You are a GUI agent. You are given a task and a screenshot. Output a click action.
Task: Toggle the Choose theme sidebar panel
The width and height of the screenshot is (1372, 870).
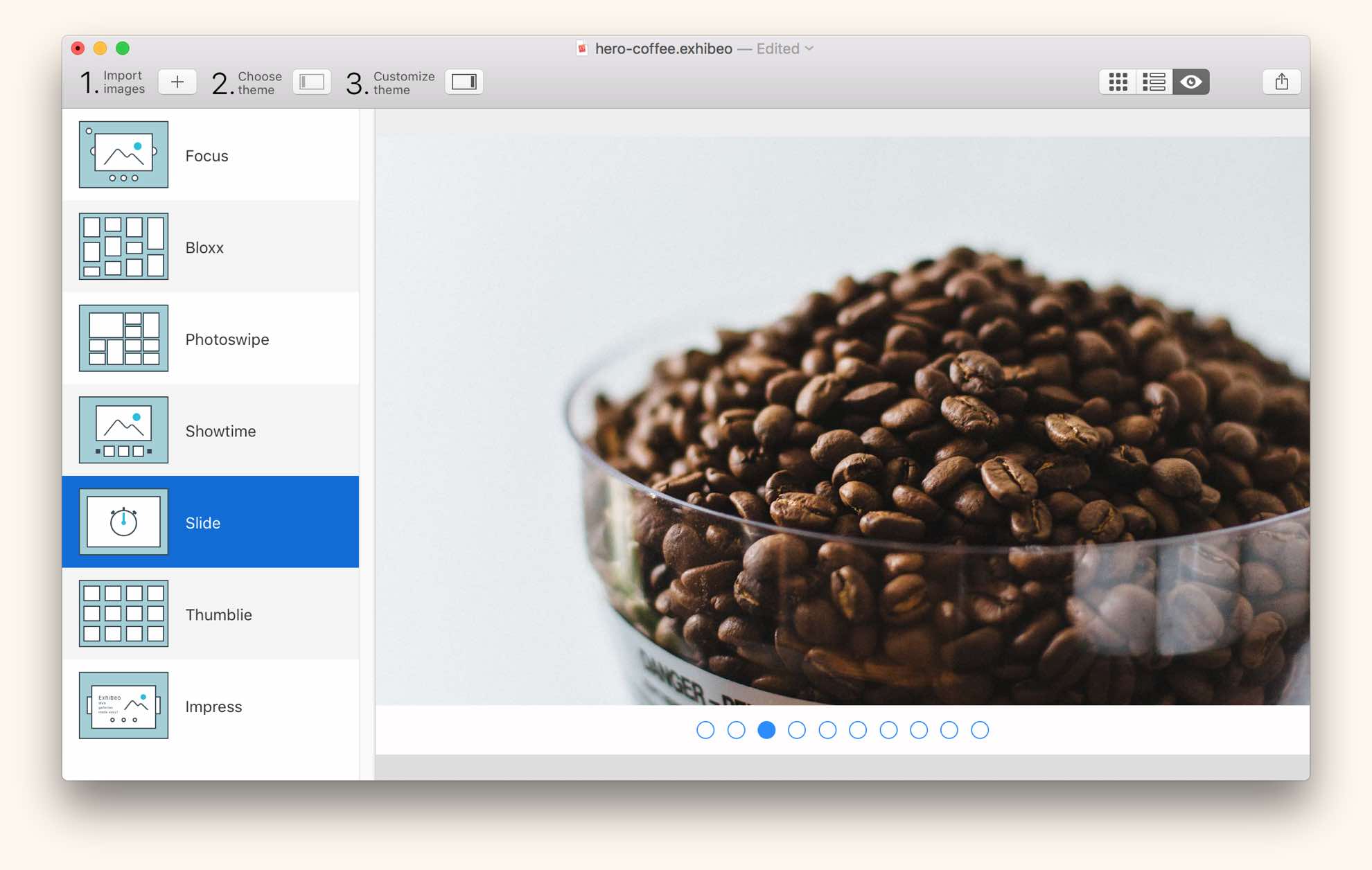tap(311, 82)
